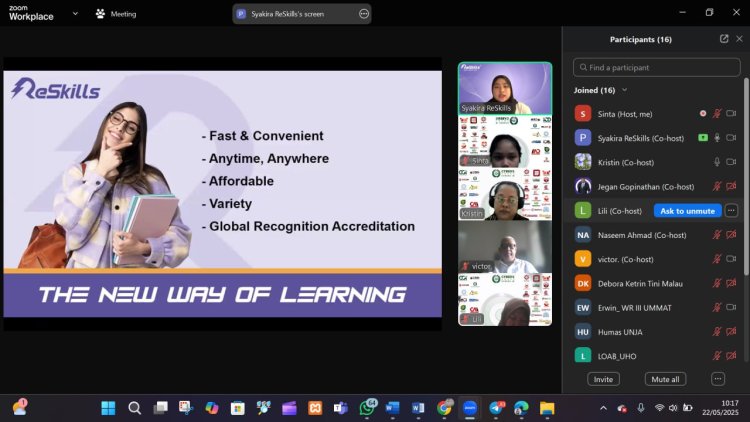The height and width of the screenshot is (422, 750).
Task: Click Jegan Gopinathan's profile avatar
Action: click(x=583, y=186)
